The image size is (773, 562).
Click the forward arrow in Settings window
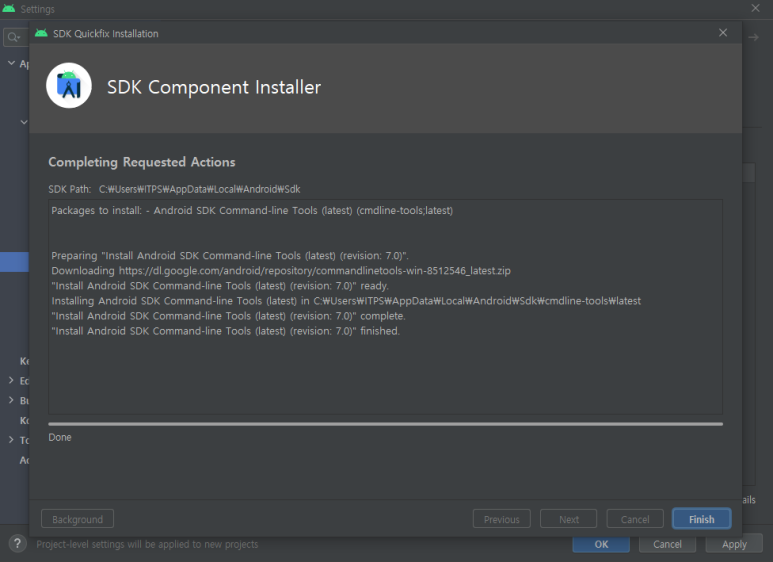click(x=753, y=37)
